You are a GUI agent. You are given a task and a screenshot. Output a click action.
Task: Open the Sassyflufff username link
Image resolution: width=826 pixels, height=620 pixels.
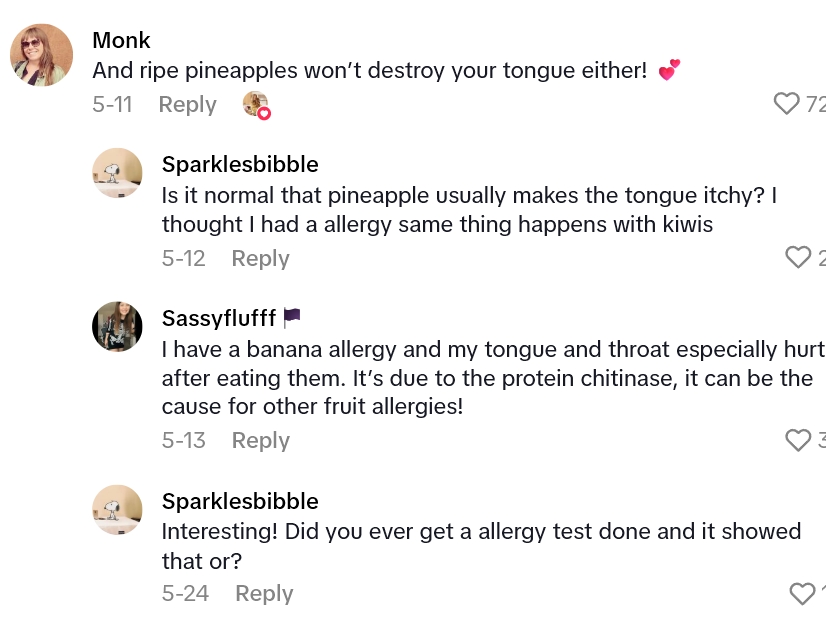[218, 319]
